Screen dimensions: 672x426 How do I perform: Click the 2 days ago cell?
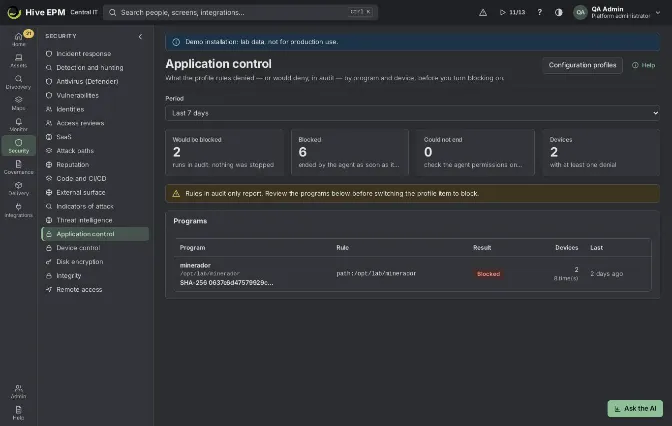(x=606, y=273)
